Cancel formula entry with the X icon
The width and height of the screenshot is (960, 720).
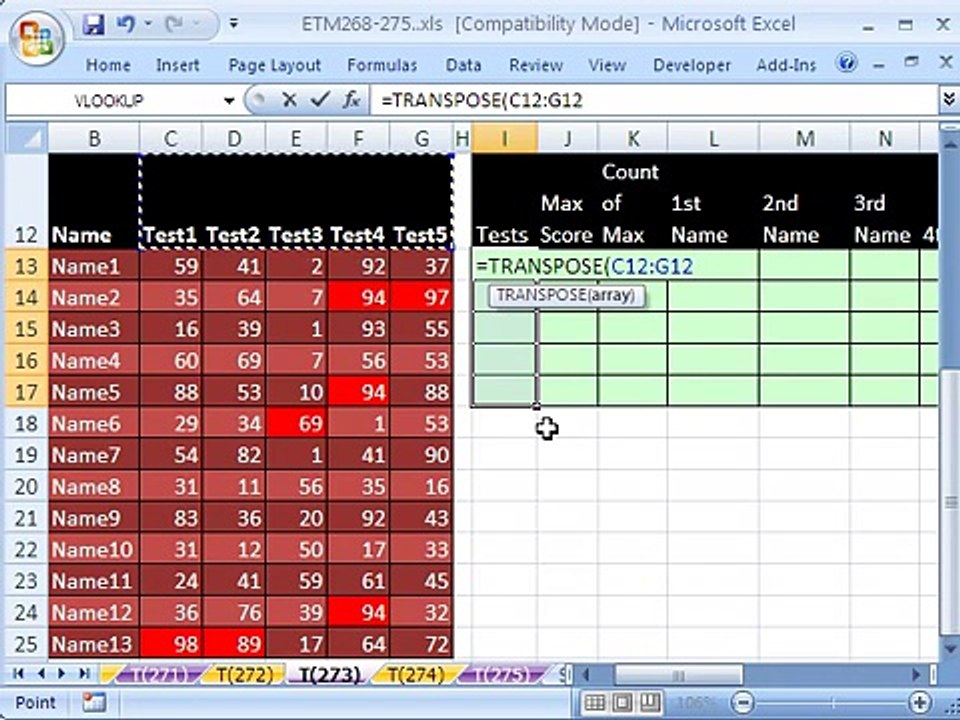pyautogui.click(x=290, y=100)
